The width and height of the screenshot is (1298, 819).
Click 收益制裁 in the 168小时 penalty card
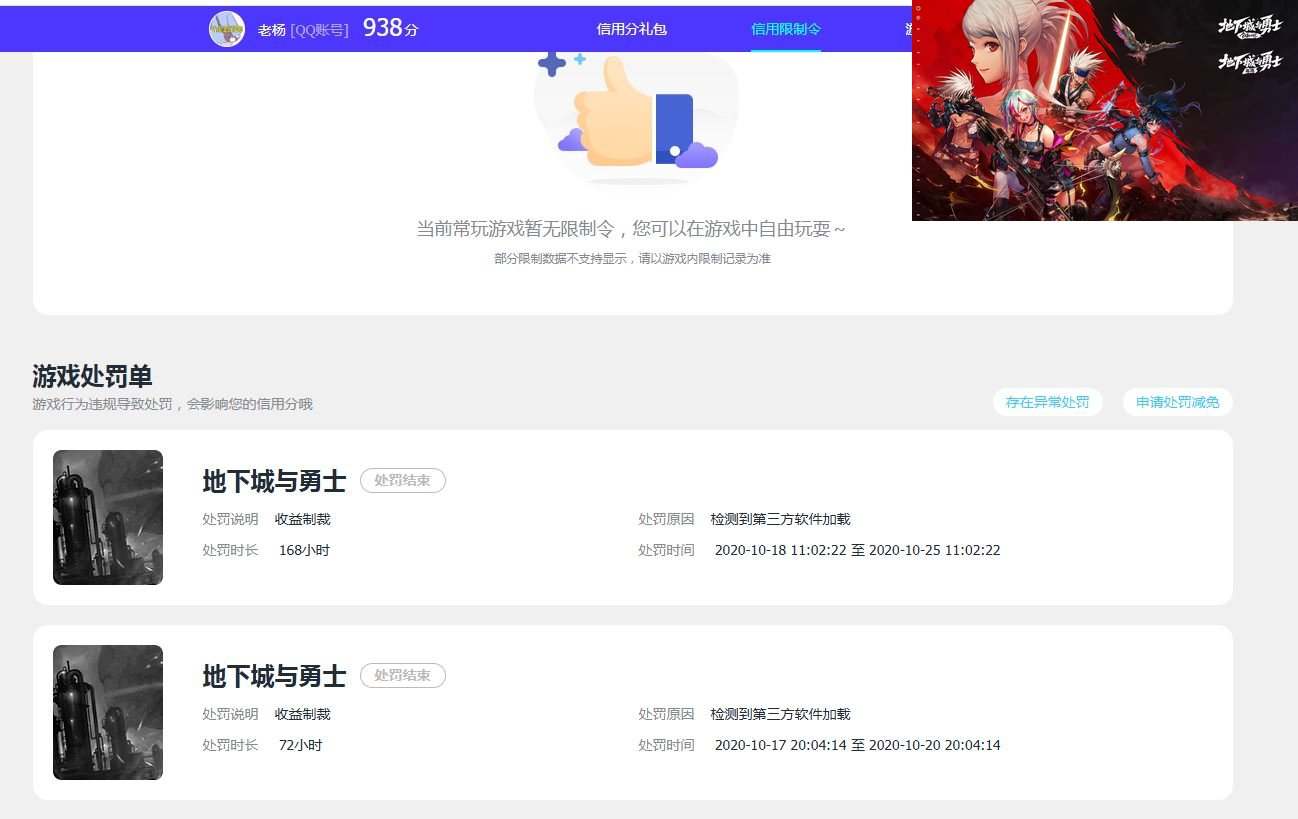[302, 519]
